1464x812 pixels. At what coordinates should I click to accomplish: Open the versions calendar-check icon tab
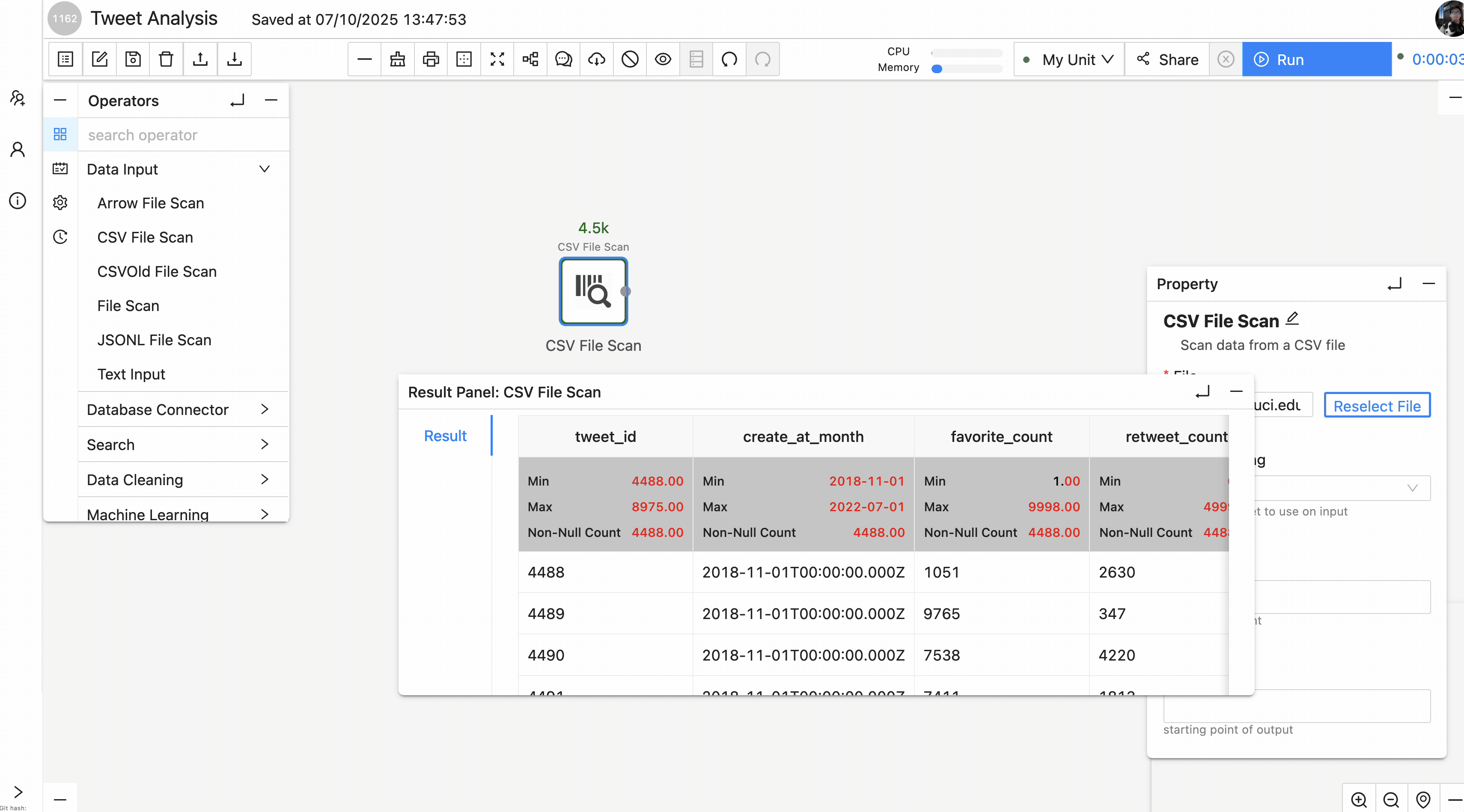pos(60,169)
